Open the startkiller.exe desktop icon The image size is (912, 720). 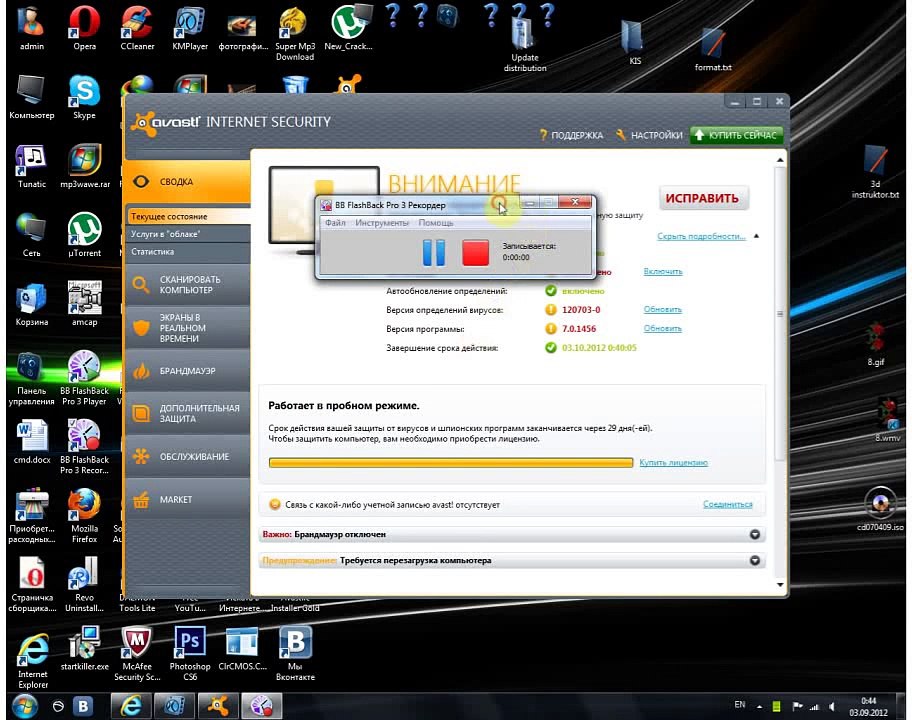84,648
